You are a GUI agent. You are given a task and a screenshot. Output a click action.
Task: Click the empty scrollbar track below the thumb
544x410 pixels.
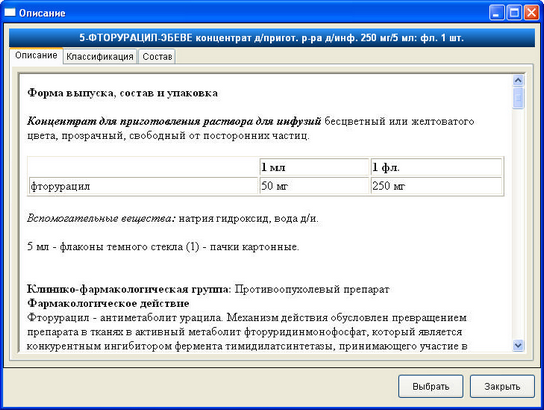point(518,224)
